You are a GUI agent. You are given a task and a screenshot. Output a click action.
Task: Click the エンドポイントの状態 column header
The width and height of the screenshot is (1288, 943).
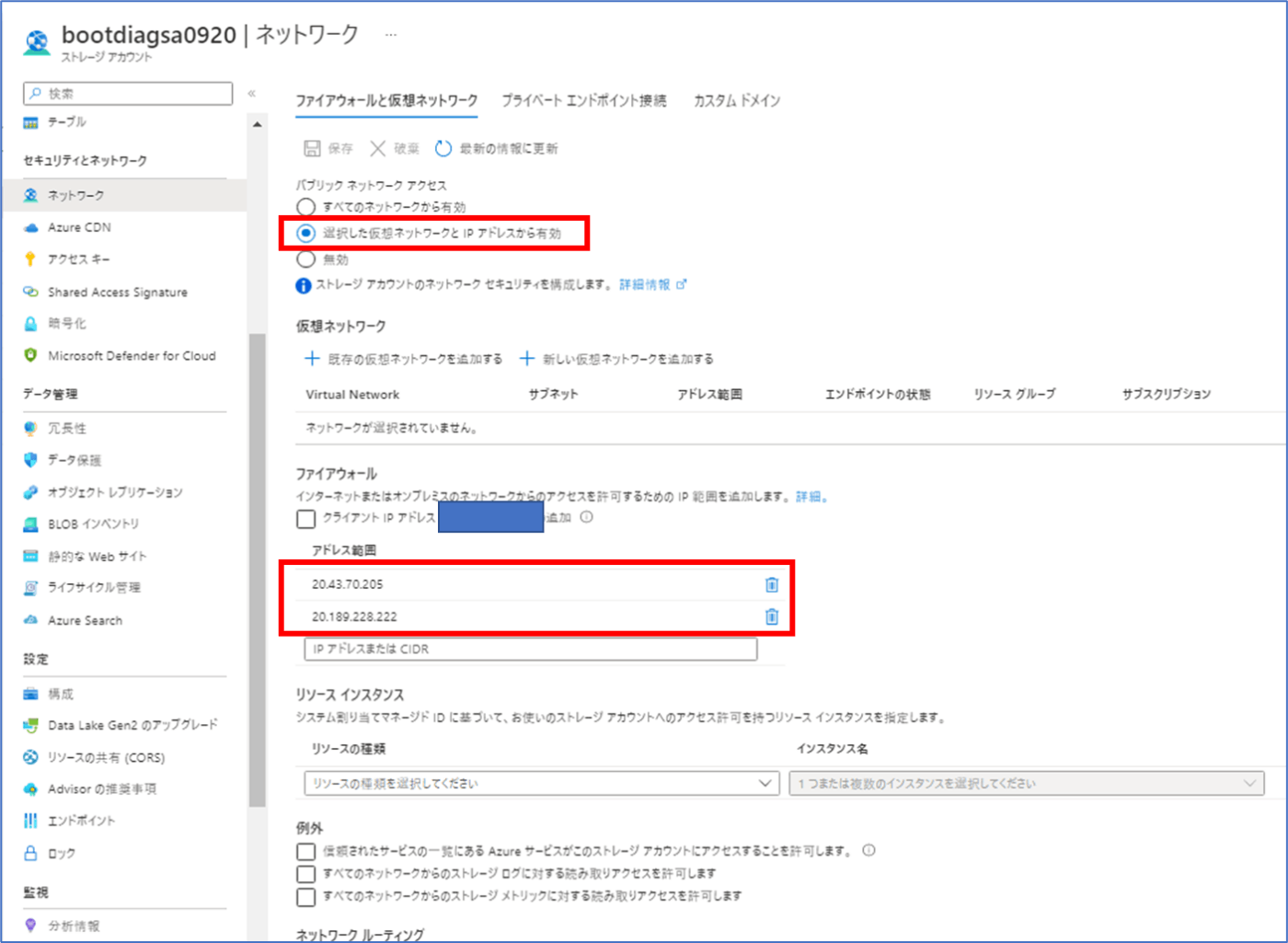878,394
